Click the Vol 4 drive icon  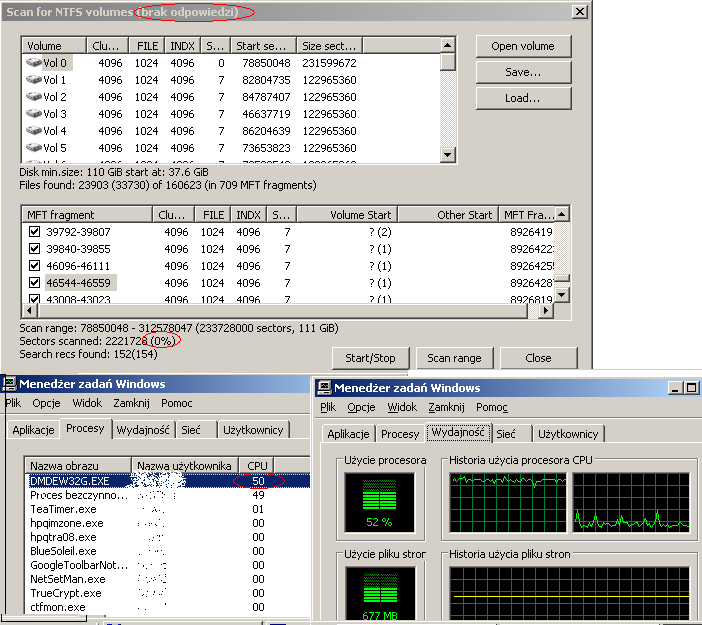(33, 131)
